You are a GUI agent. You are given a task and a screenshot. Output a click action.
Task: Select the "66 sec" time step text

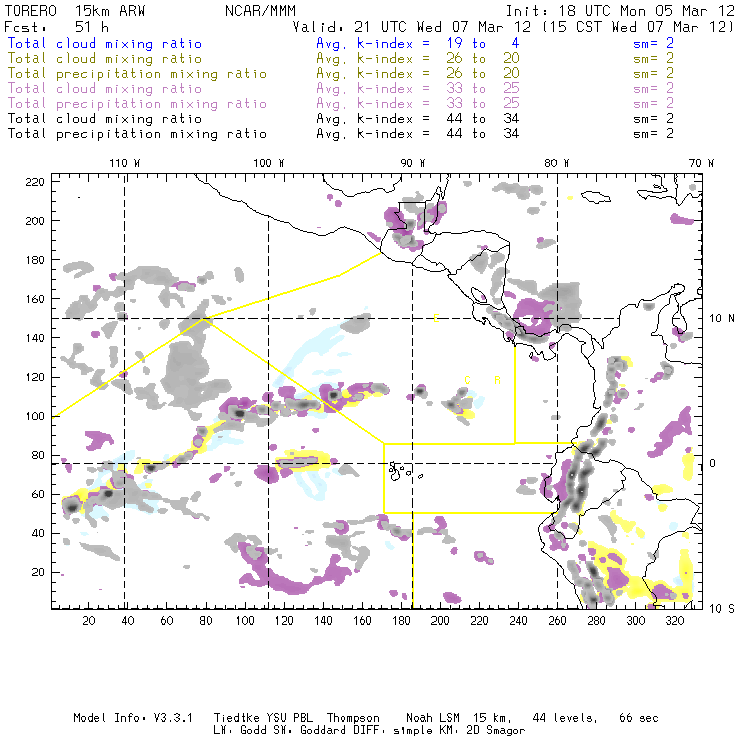click(x=639, y=718)
